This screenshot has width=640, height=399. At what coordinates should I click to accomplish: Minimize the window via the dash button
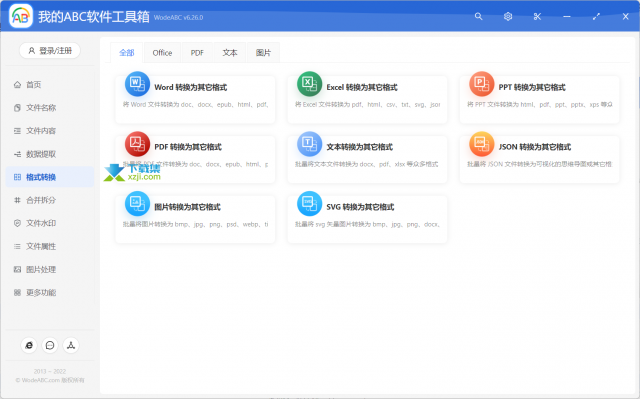tap(567, 16)
